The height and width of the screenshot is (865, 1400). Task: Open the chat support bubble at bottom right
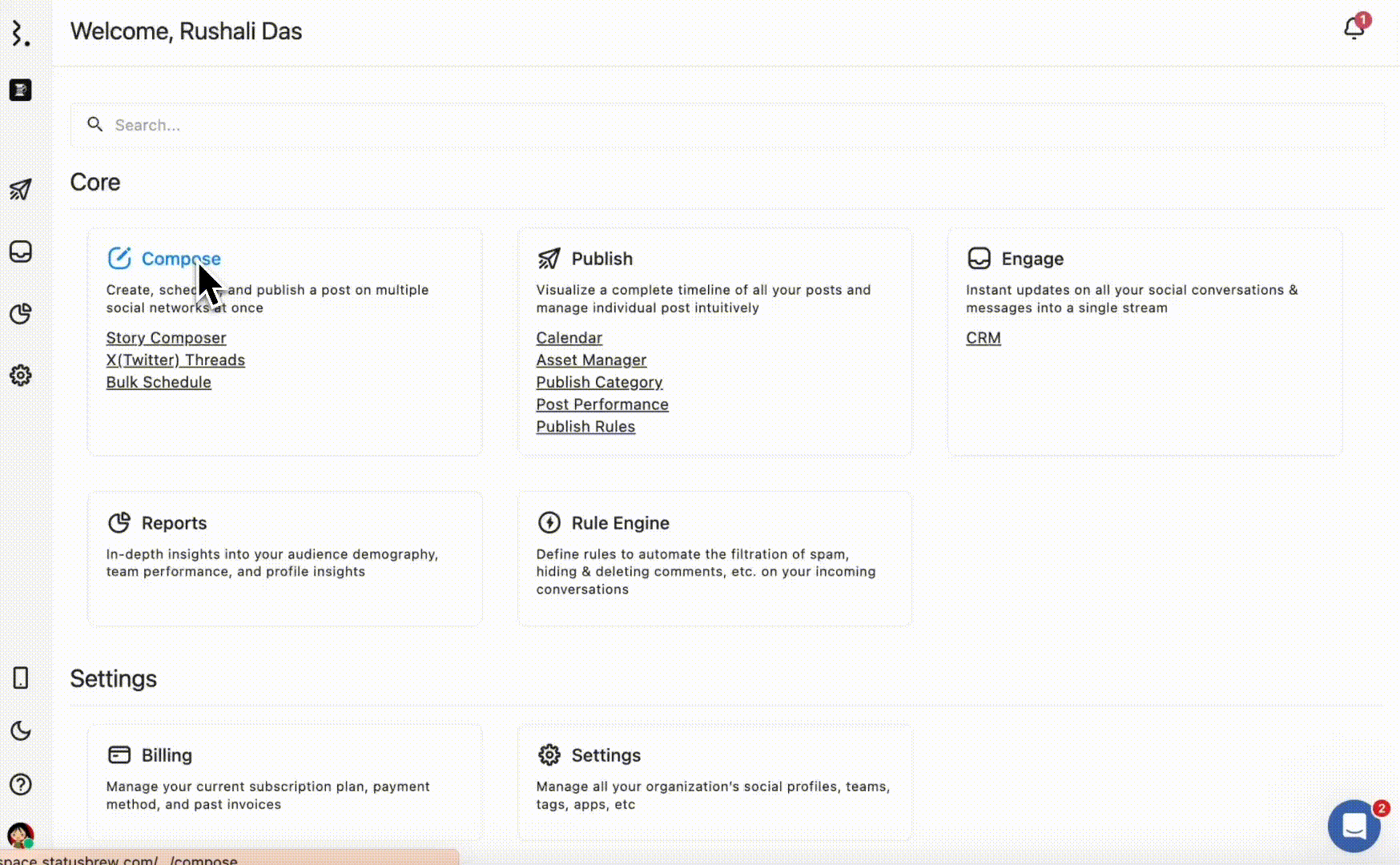pyautogui.click(x=1354, y=826)
